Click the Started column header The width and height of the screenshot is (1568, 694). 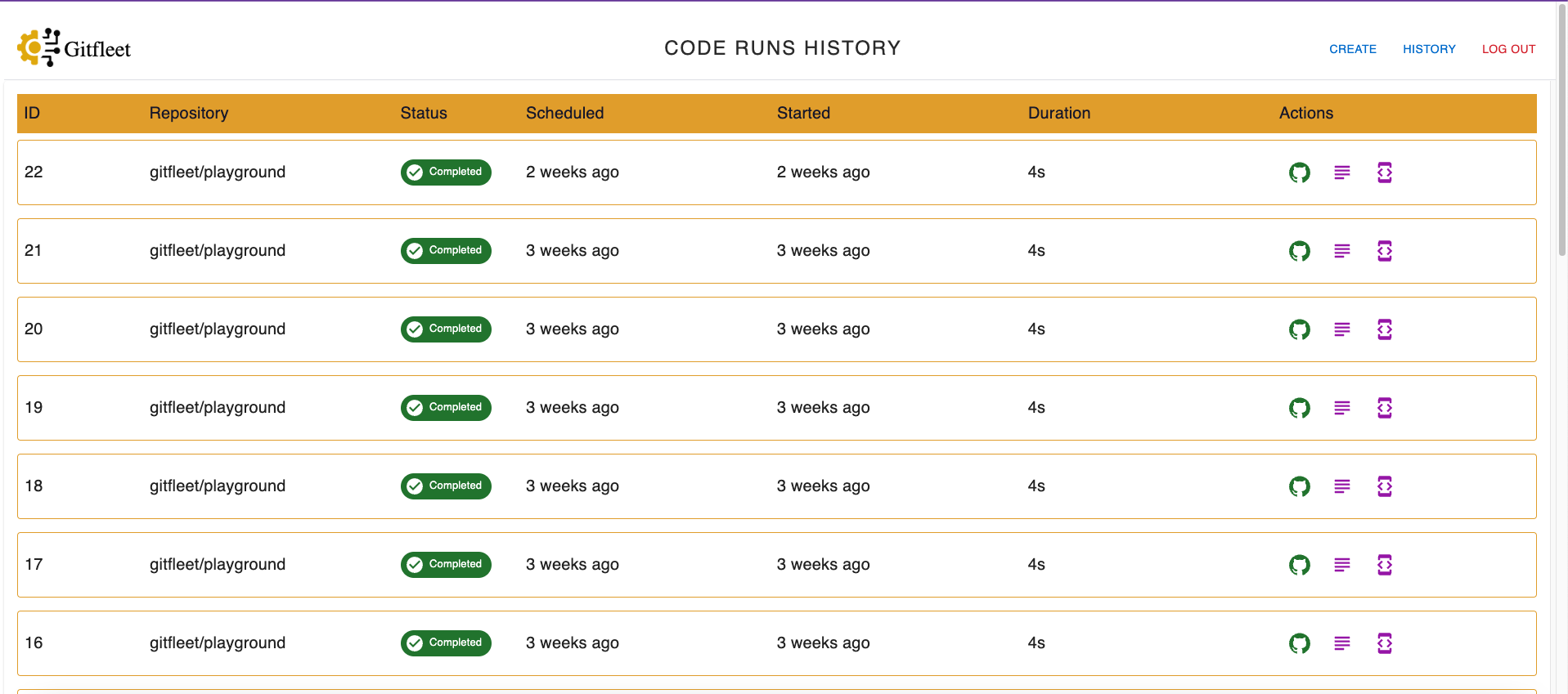coord(803,113)
